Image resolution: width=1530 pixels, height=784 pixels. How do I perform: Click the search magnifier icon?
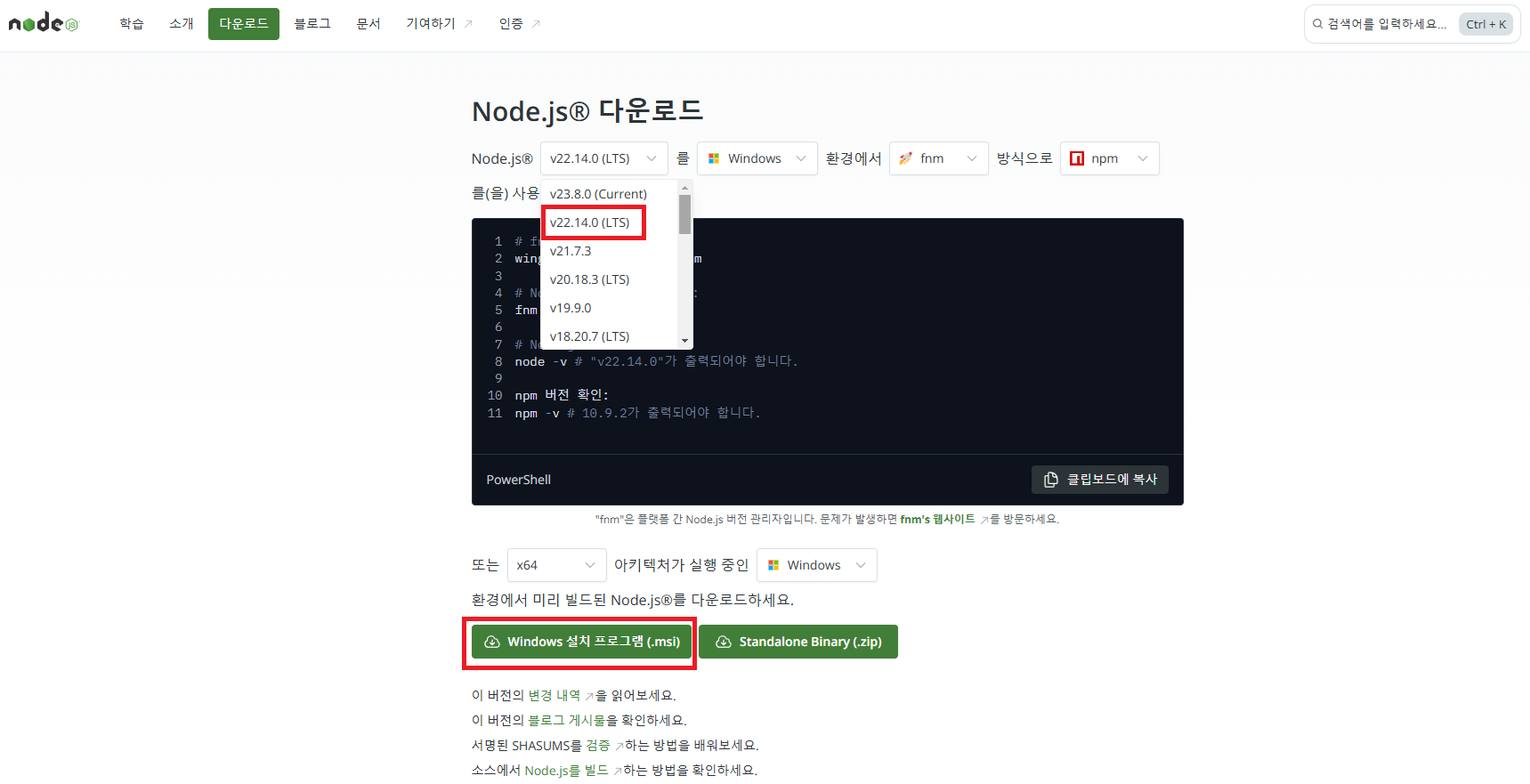1317,24
